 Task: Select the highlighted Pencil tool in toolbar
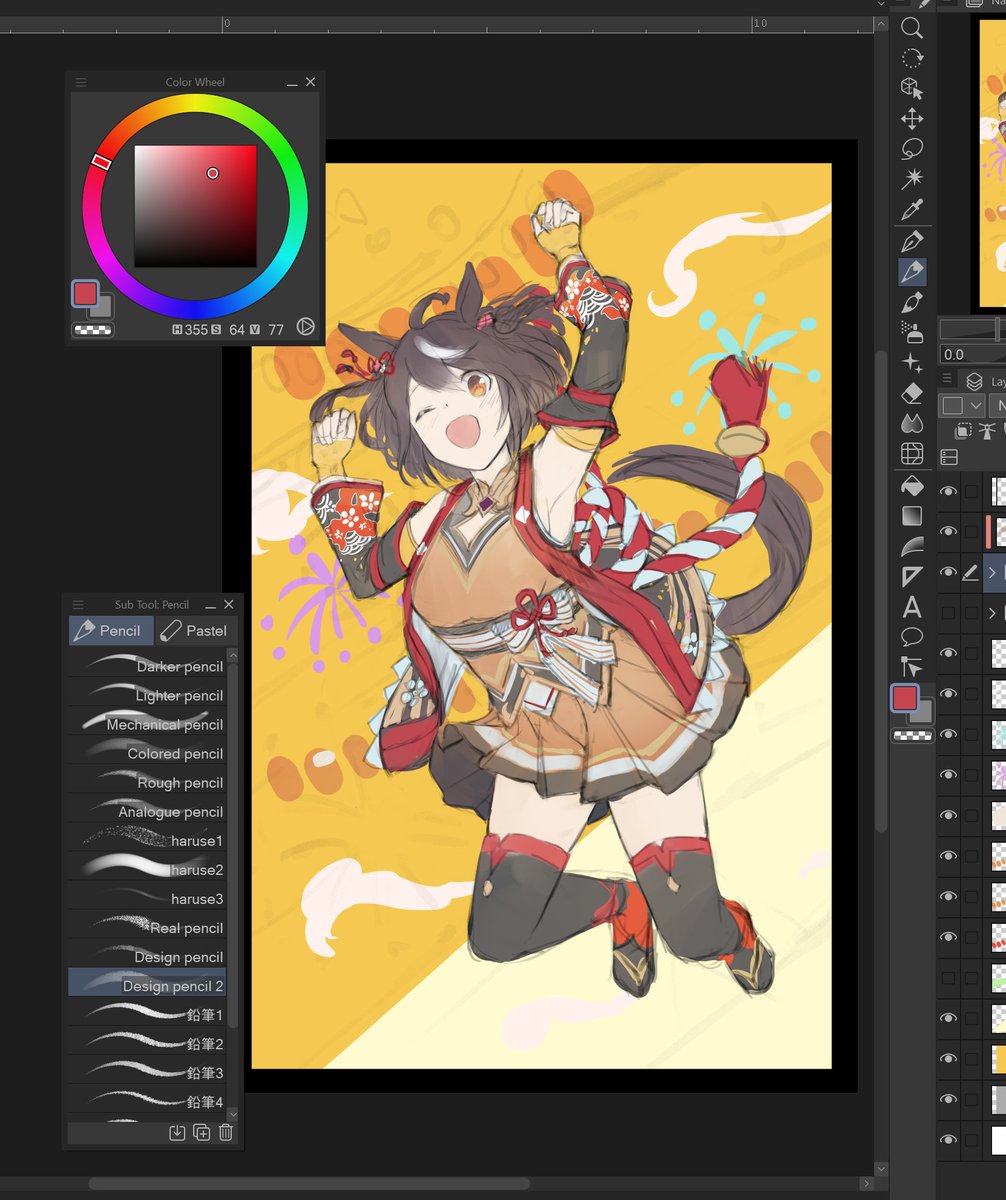912,271
